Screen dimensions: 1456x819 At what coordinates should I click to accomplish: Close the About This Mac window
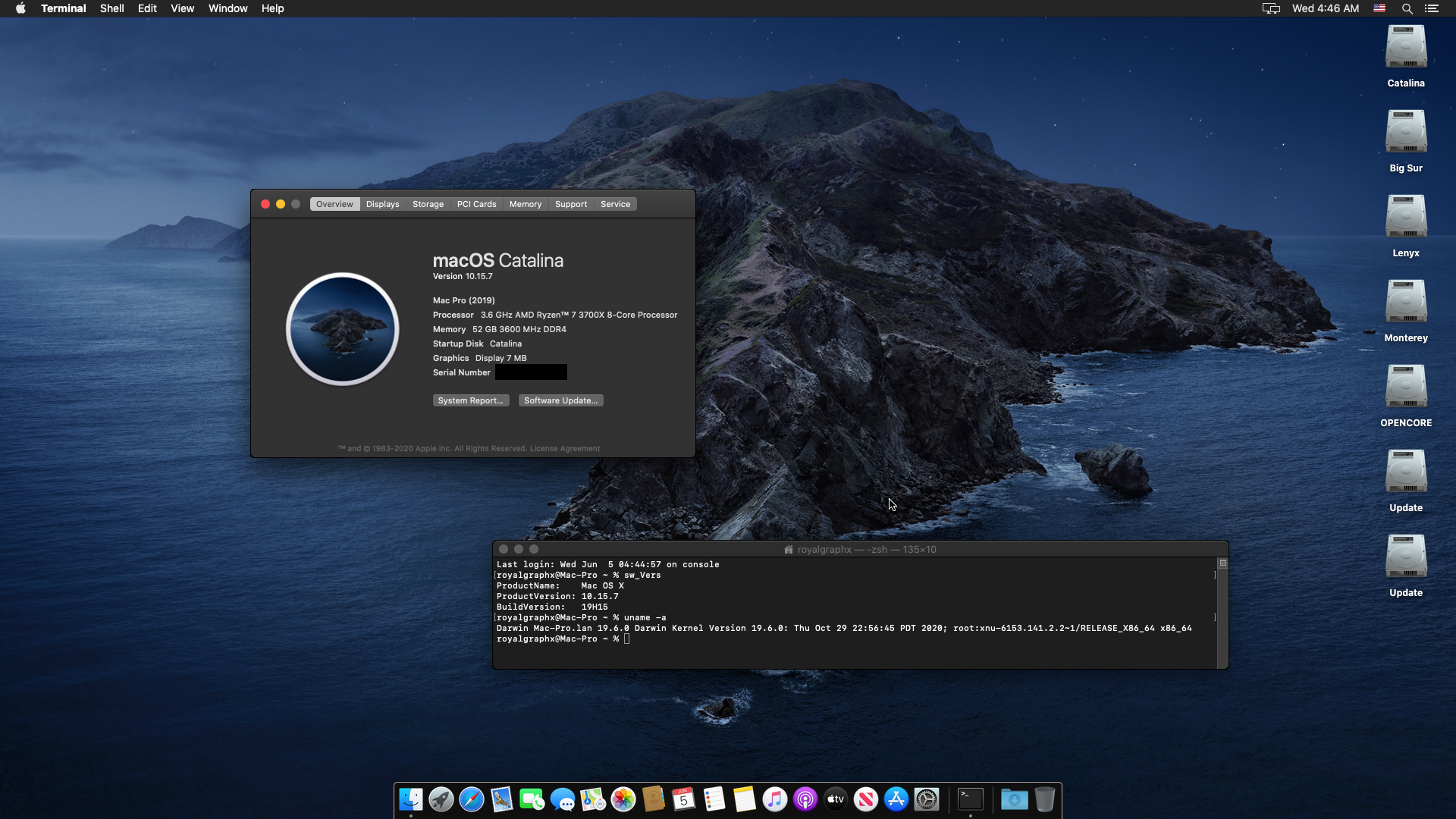(x=265, y=204)
